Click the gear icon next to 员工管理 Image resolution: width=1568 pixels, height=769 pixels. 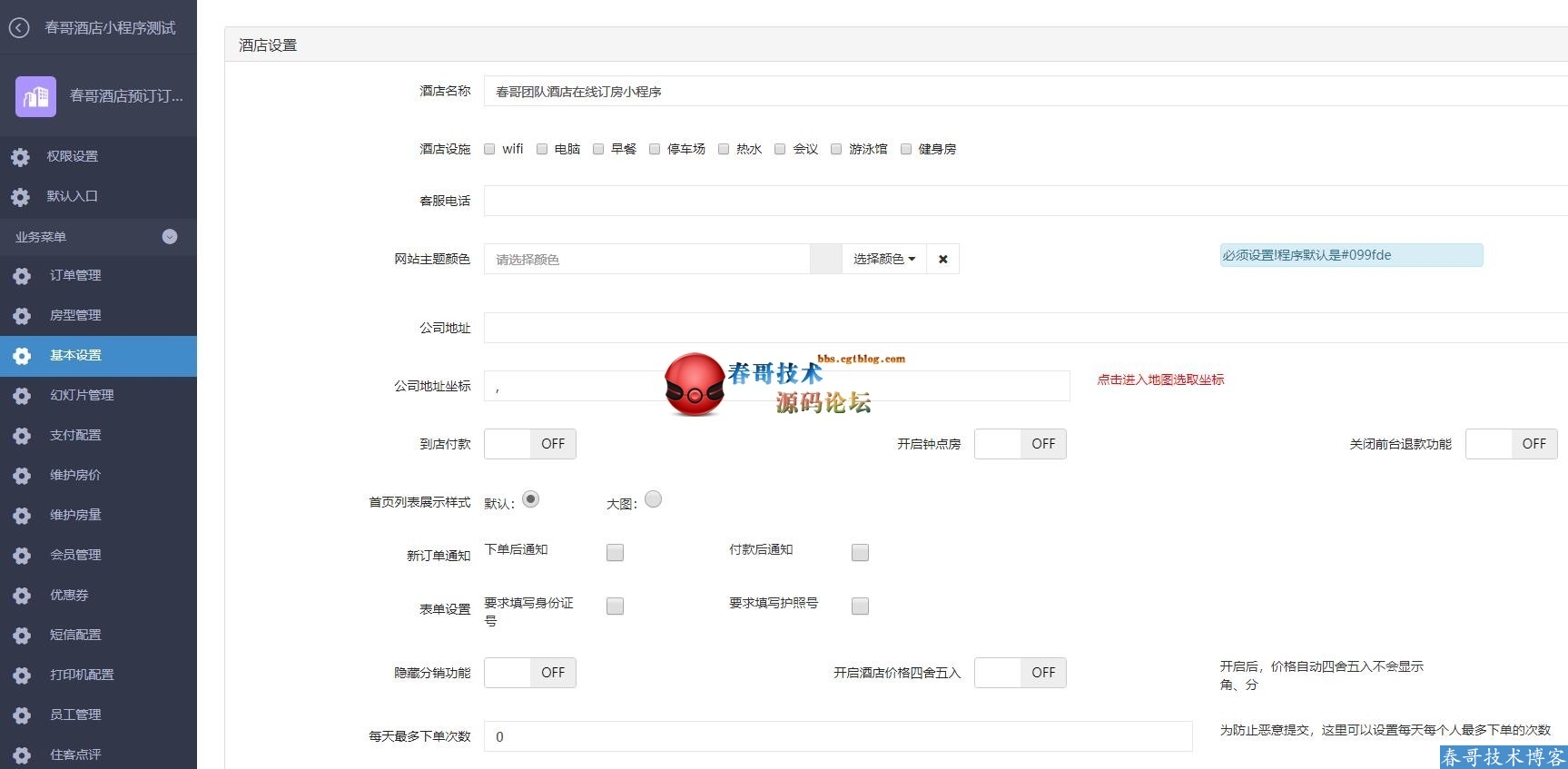point(22,715)
